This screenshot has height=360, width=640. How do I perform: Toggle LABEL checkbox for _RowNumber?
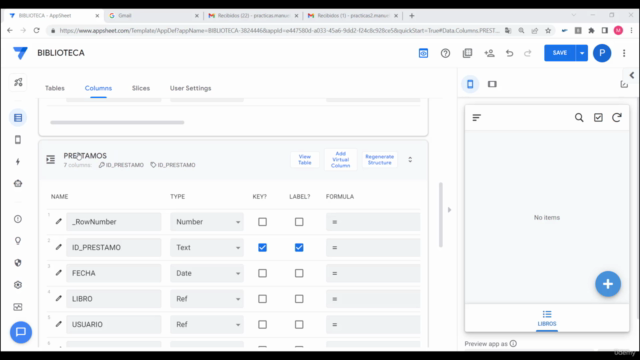coord(299,222)
